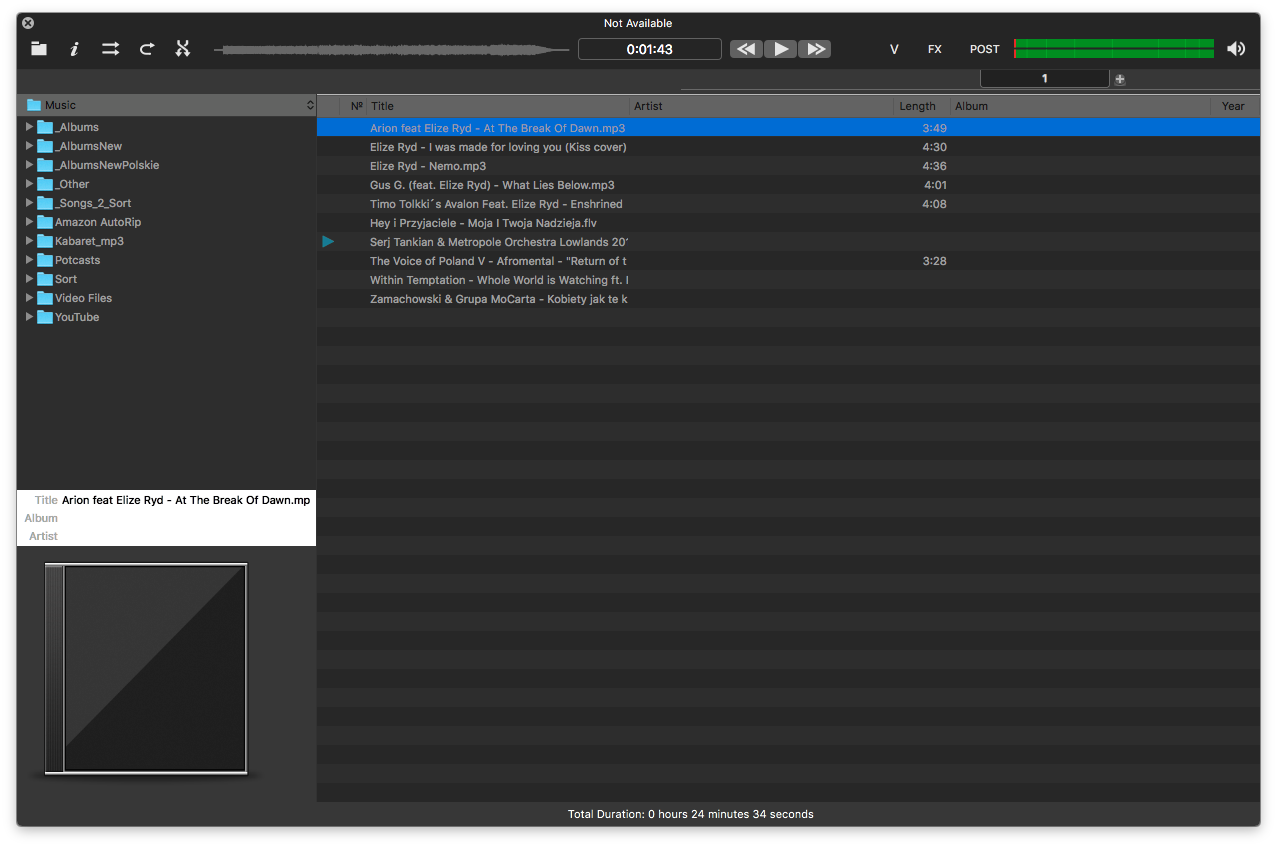Toggle sequential playback arrows icon
The height and width of the screenshot is (847, 1277).
pyautogui.click(x=110, y=48)
